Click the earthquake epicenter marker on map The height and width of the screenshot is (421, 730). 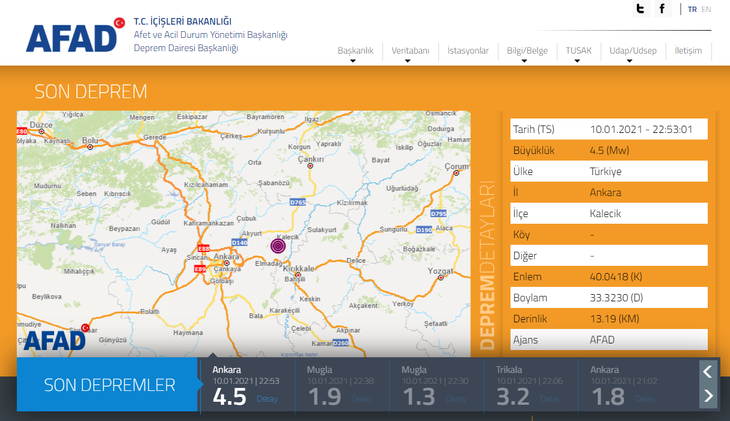click(278, 245)
